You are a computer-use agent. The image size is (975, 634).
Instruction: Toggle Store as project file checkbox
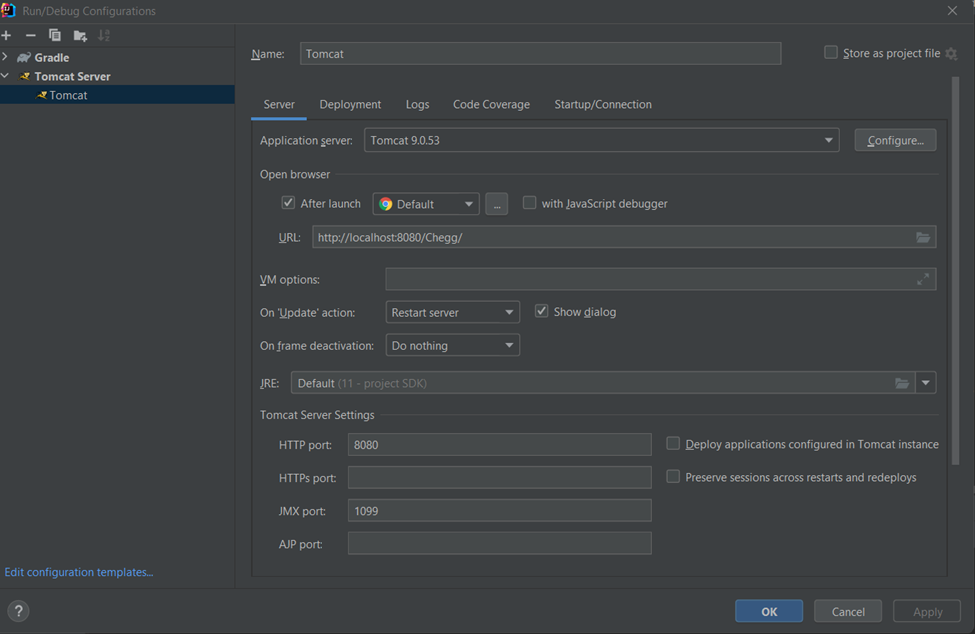coord(831,52)
